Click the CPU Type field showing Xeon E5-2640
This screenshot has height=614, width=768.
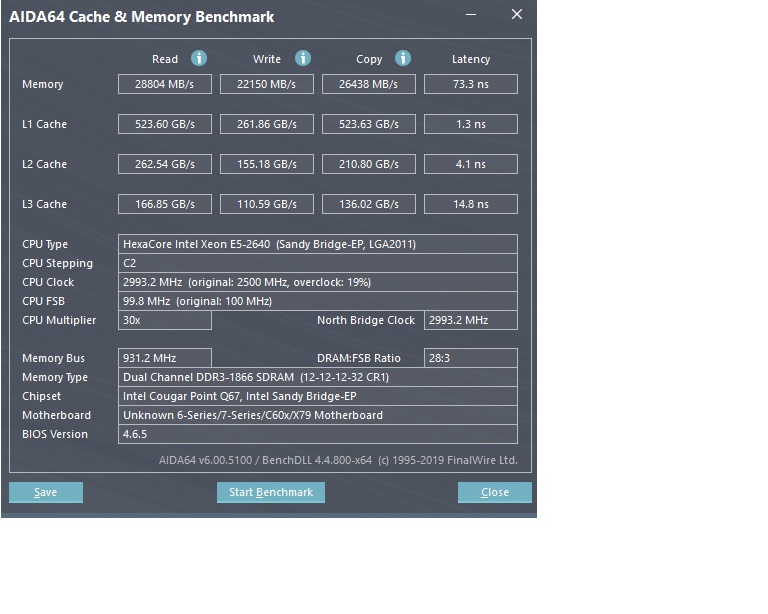tap(317, 244)
